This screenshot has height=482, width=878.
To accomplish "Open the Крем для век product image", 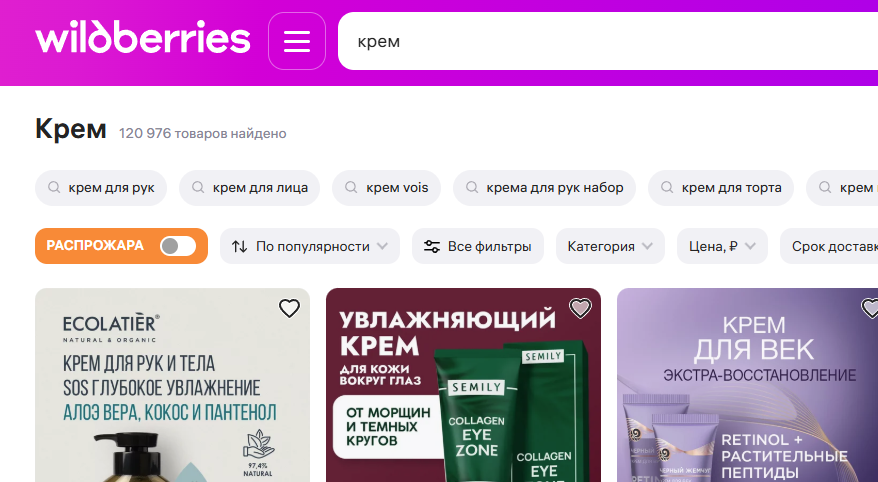I will [748, 385].
